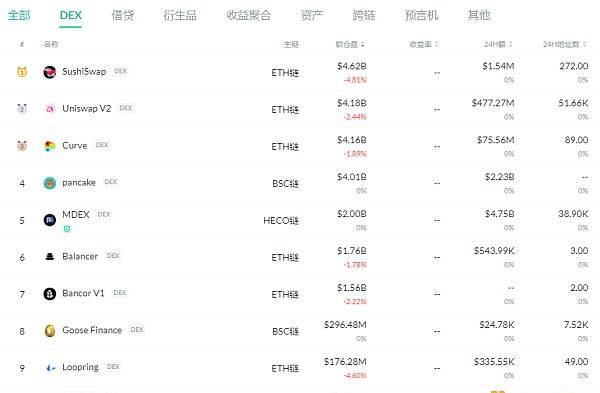Screen dimensions: 600x393
Task: Open the 衍生品 tab
Action: [x=180, y=15]
